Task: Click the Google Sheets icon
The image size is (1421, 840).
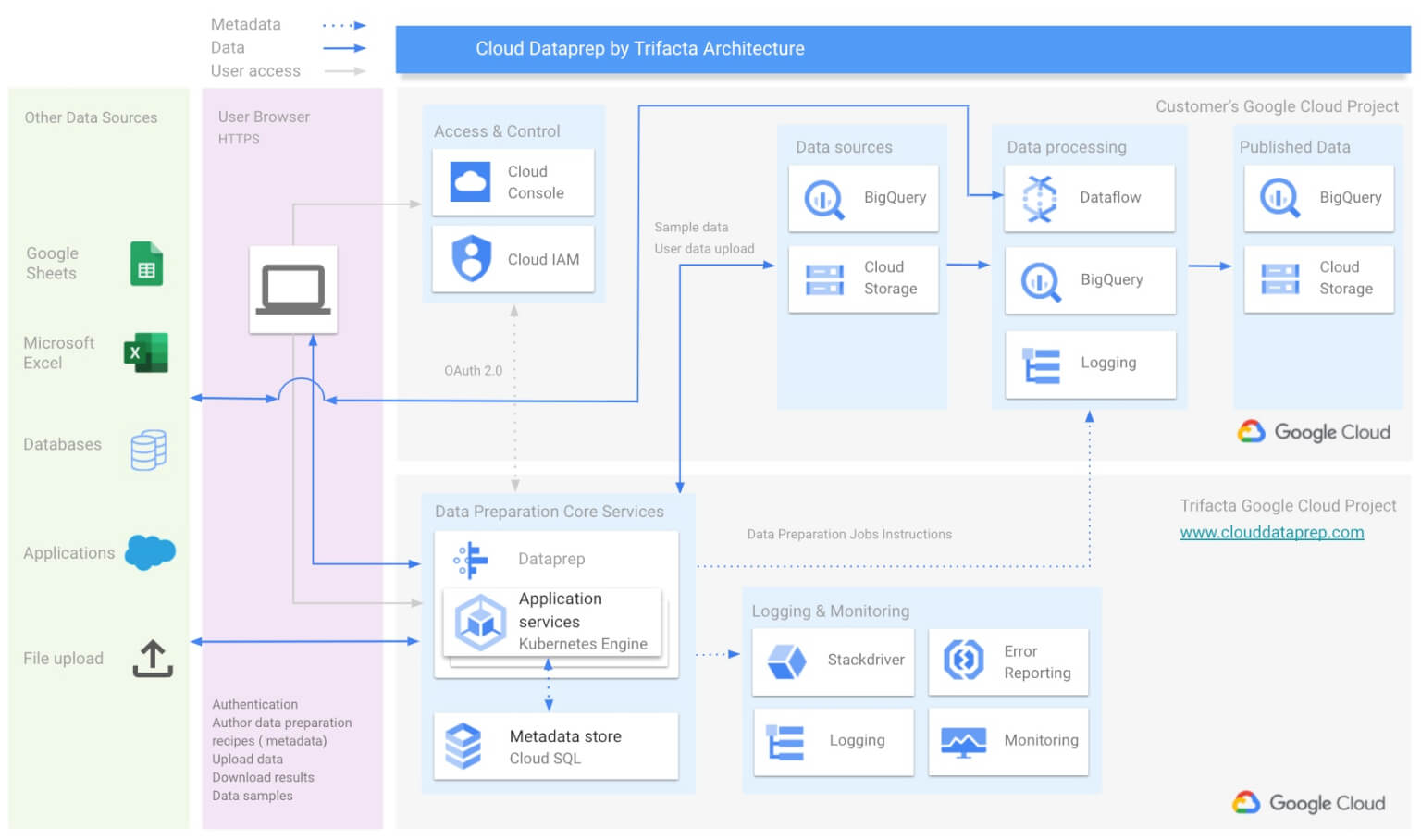Action: [x=146, y=264]
